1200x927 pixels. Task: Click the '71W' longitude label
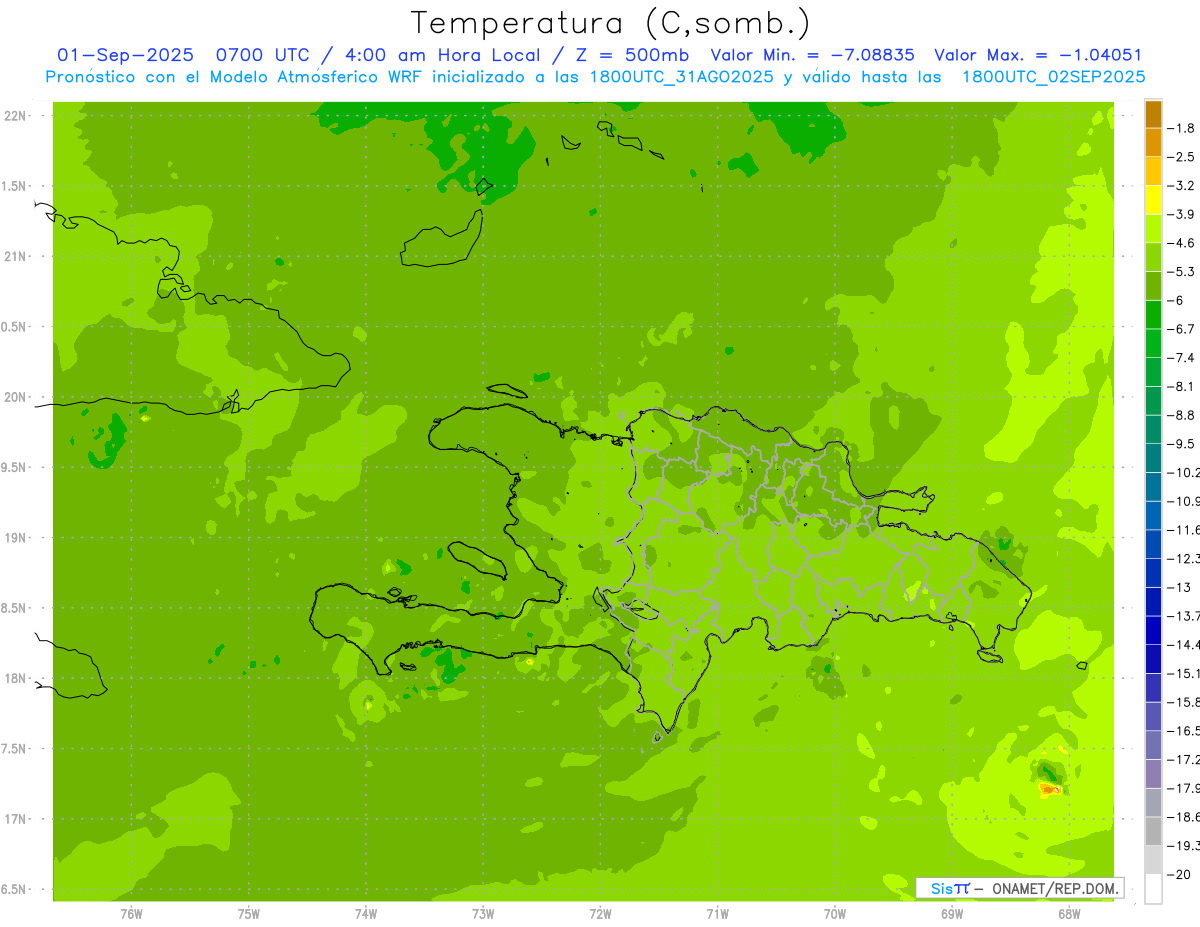click(x=717, y=914)
